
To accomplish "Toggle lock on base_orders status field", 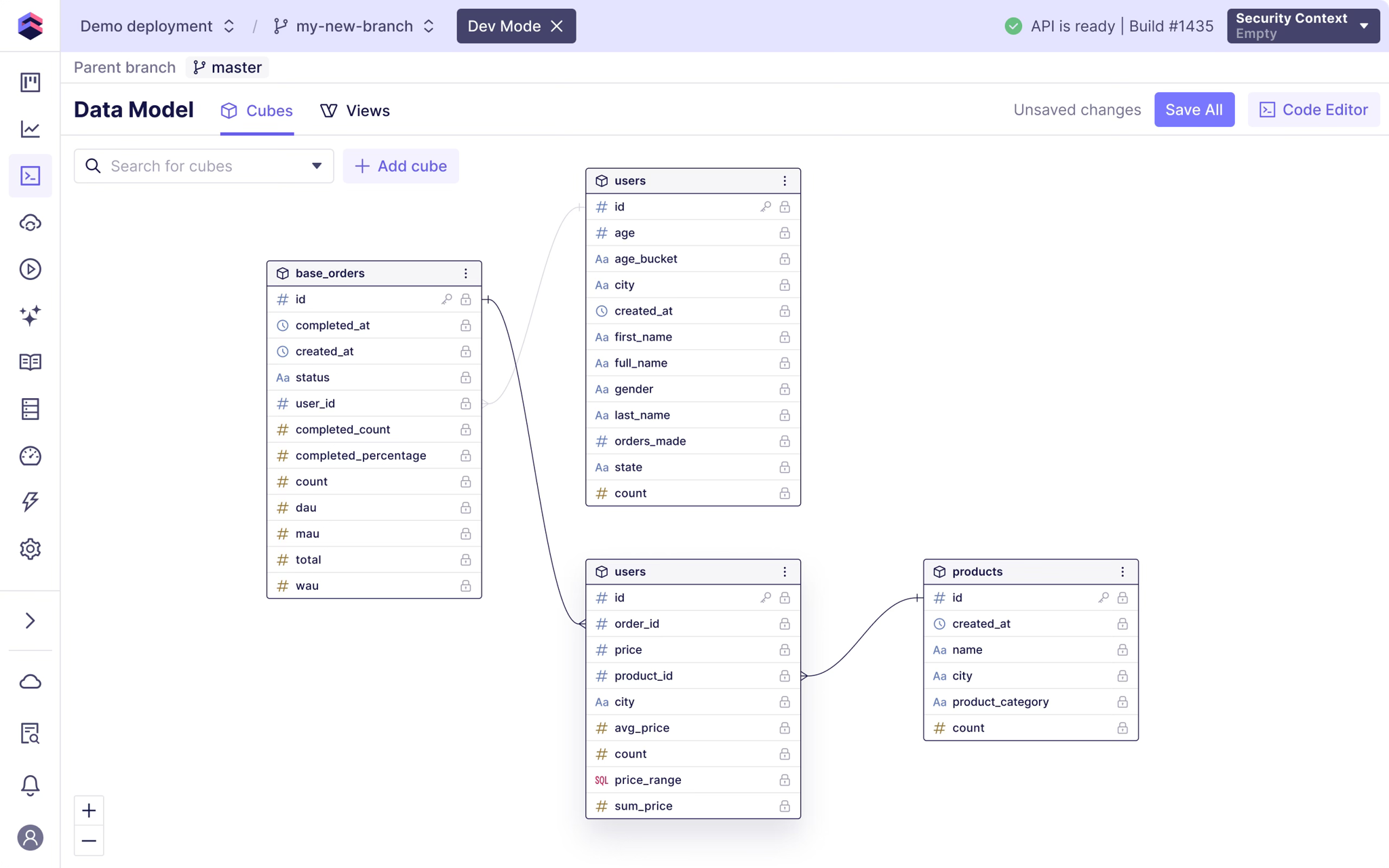I will click(x=465, y=378).
